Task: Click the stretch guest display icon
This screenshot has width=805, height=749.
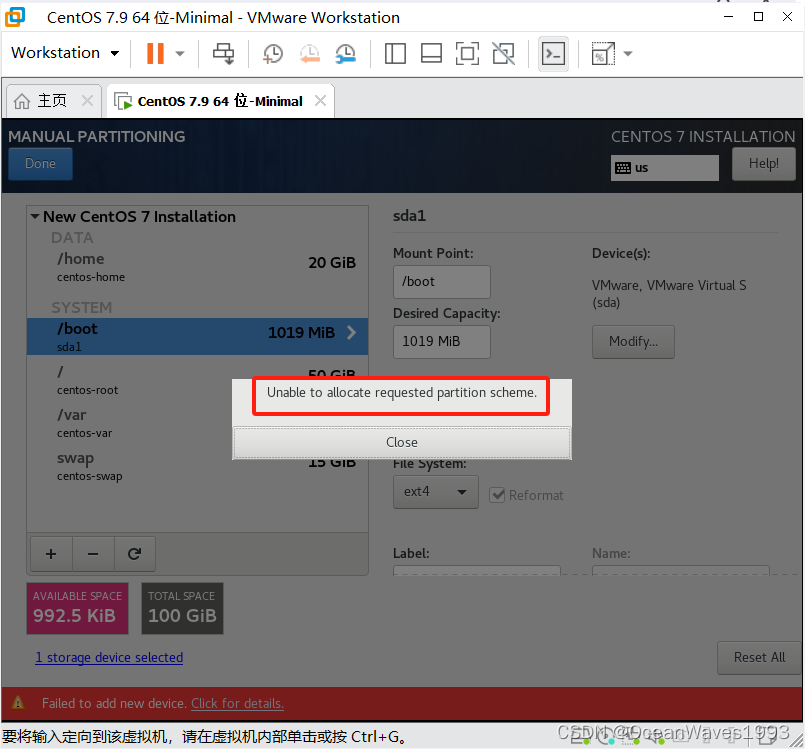Action: (x=603, y=53)
